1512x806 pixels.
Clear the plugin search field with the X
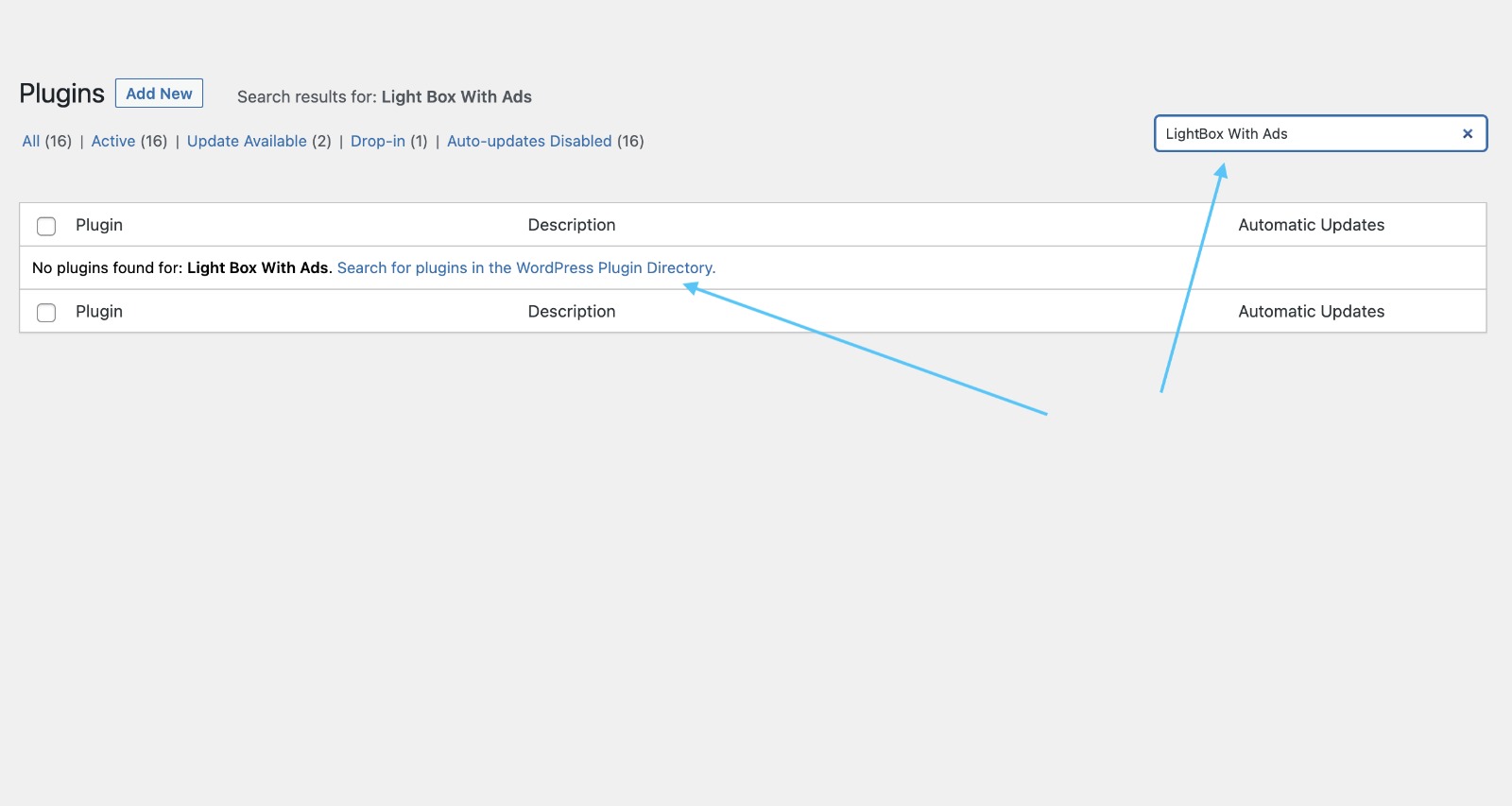pyautogui.click(x=1468, y=134)
